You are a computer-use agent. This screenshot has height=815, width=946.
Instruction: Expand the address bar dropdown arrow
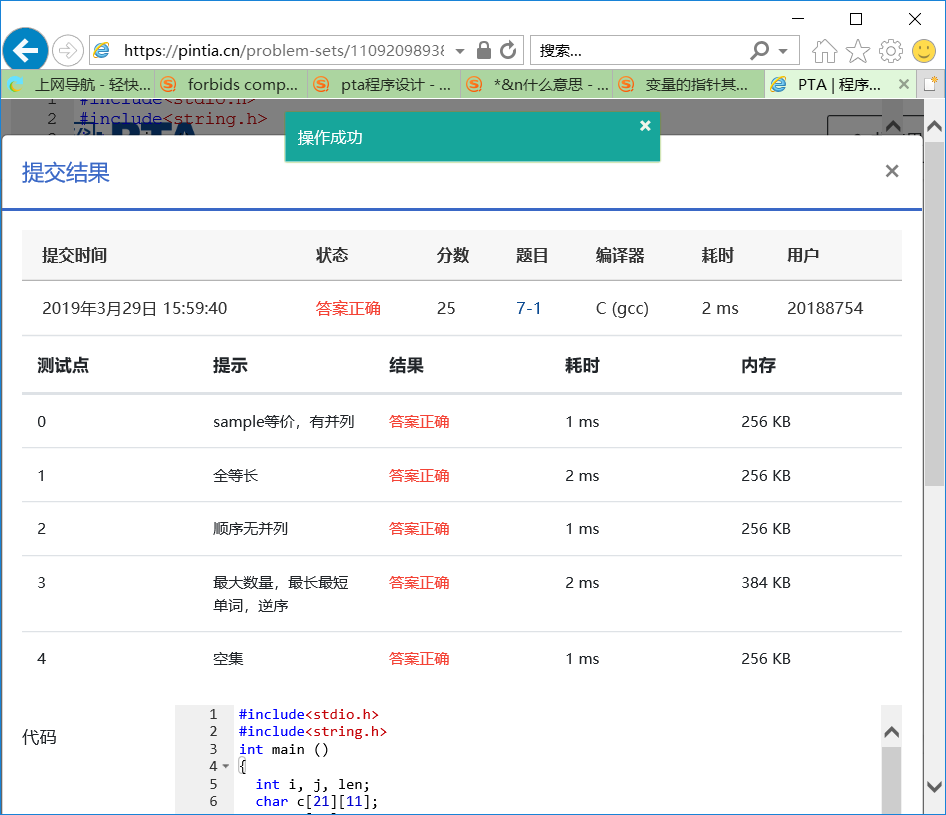460,51
